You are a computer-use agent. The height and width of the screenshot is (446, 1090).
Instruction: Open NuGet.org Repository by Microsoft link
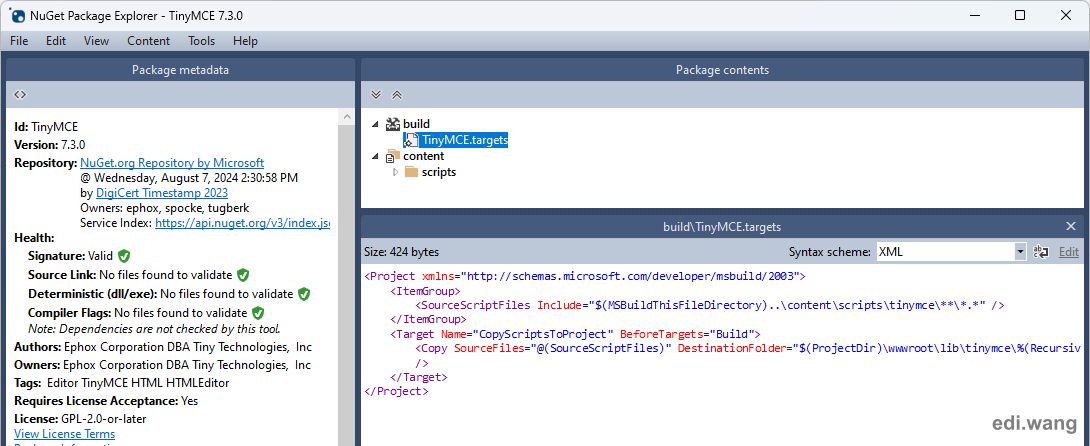(172, 163)
